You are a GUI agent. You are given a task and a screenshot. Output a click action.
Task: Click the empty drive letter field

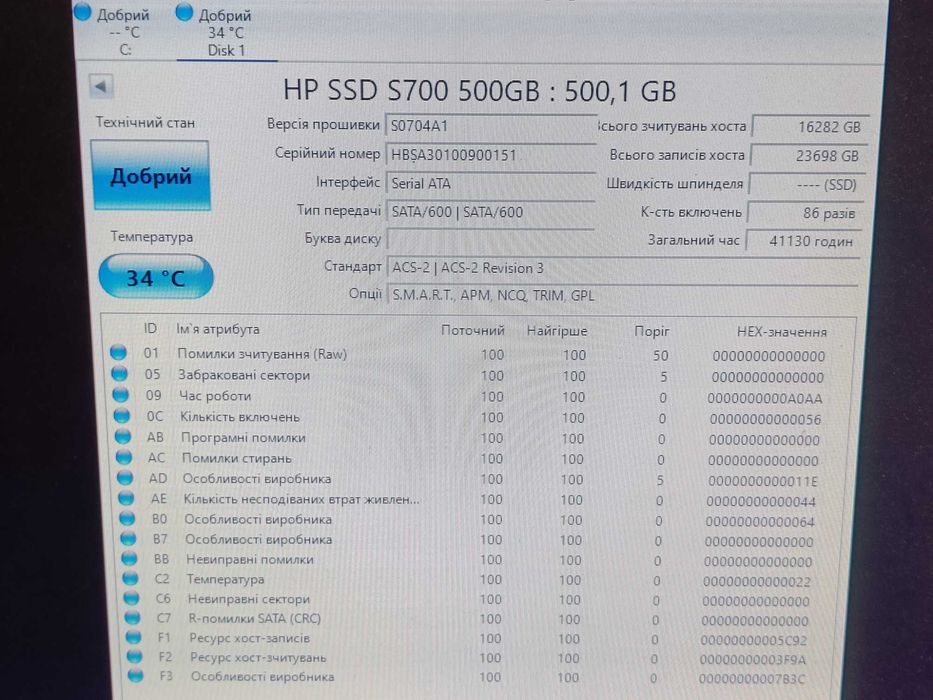(491, 239)
